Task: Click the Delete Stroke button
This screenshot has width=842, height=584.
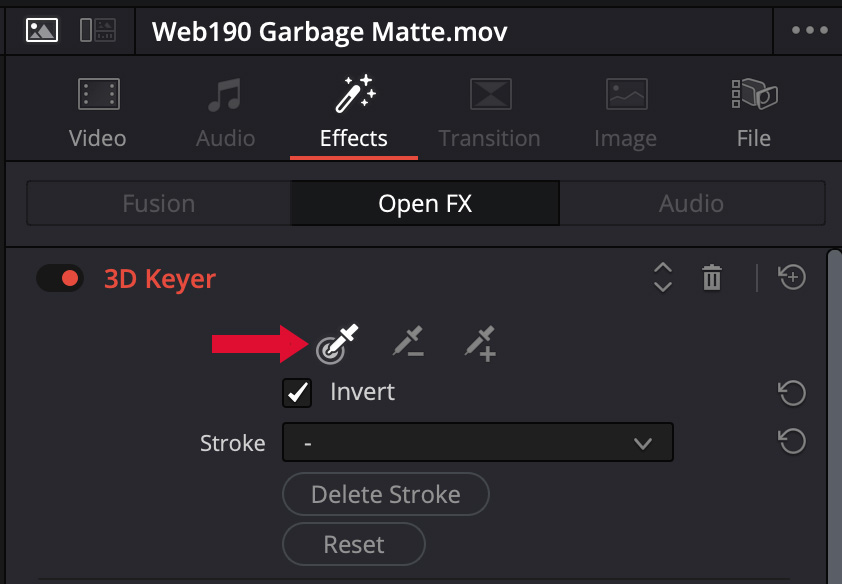Action: tap(386, 494)
